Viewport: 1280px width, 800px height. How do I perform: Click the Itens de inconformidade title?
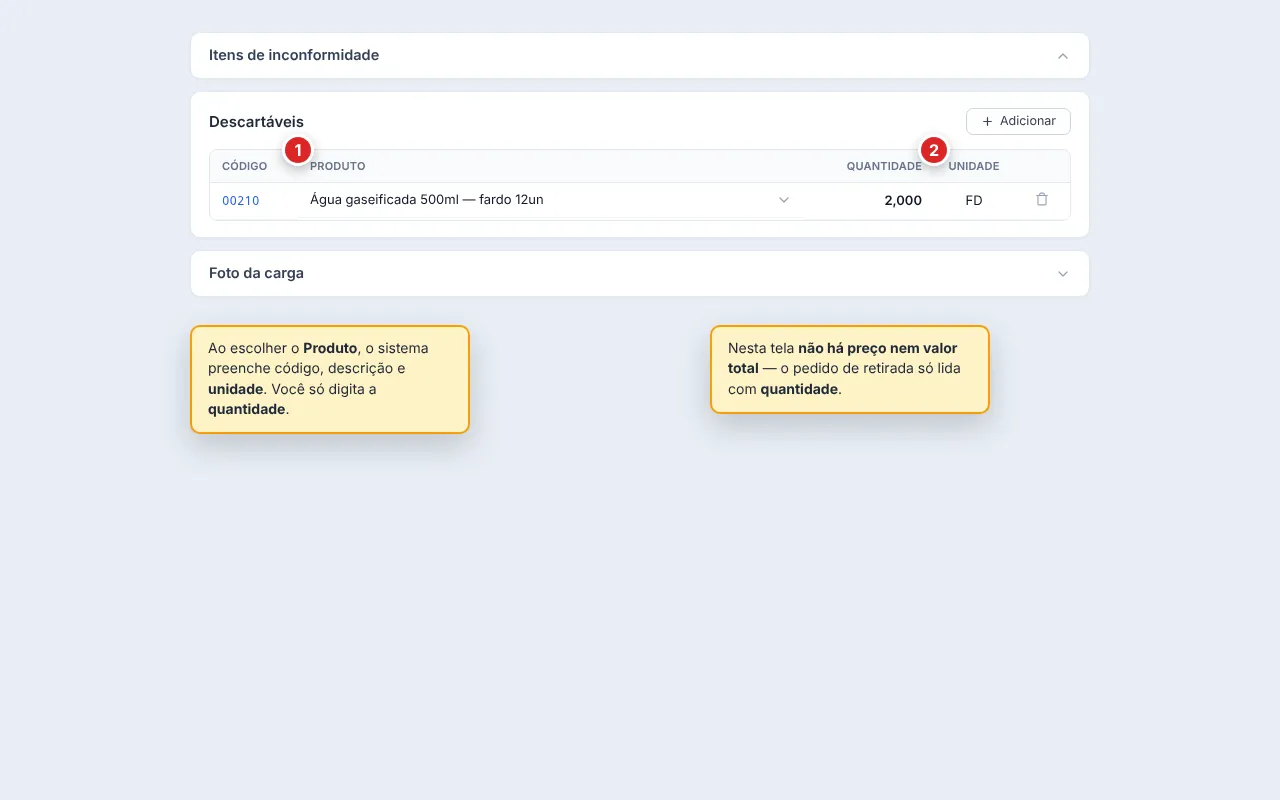(x=294, y=56)
